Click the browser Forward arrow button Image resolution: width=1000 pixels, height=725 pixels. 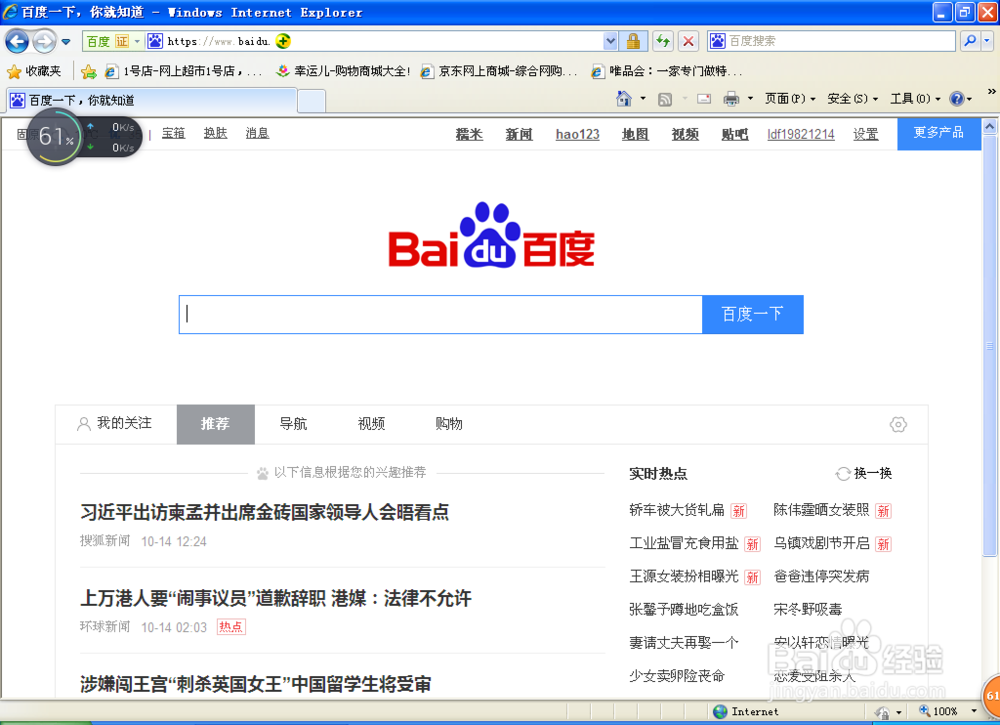click(44, 42)
